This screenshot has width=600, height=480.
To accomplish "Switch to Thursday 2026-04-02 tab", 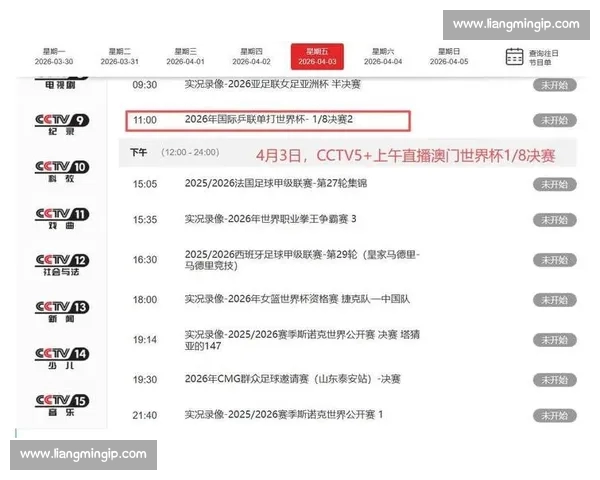I will pos(251,56).
